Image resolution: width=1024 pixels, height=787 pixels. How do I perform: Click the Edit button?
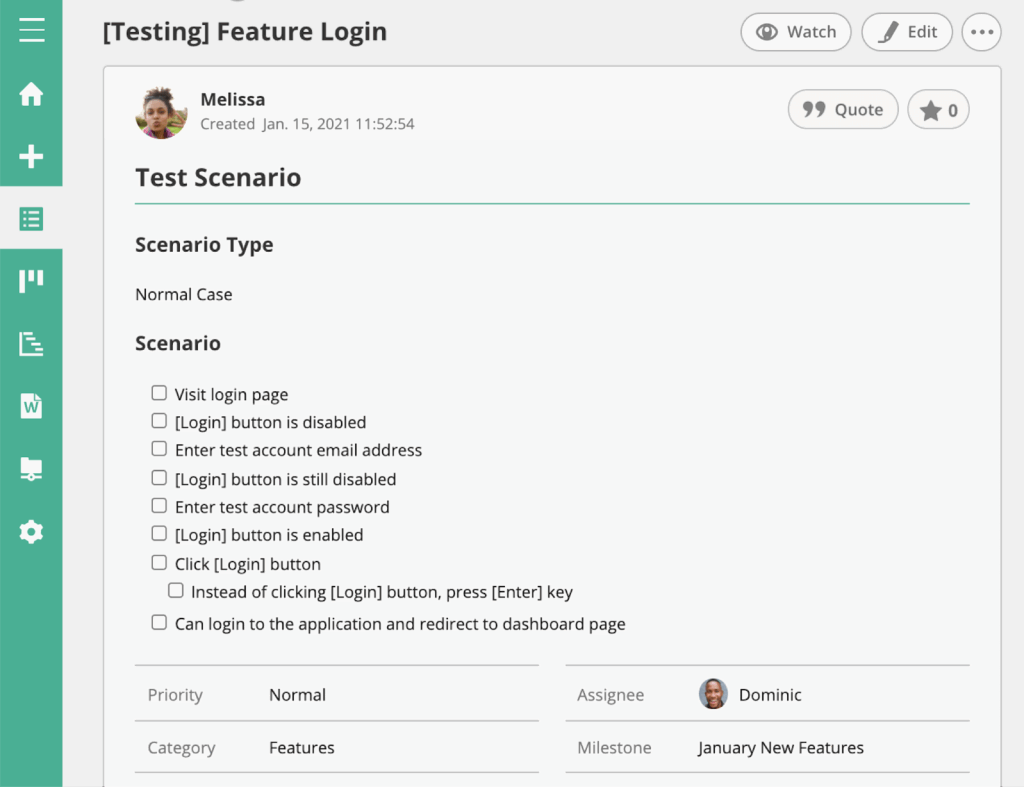[907, 32]
